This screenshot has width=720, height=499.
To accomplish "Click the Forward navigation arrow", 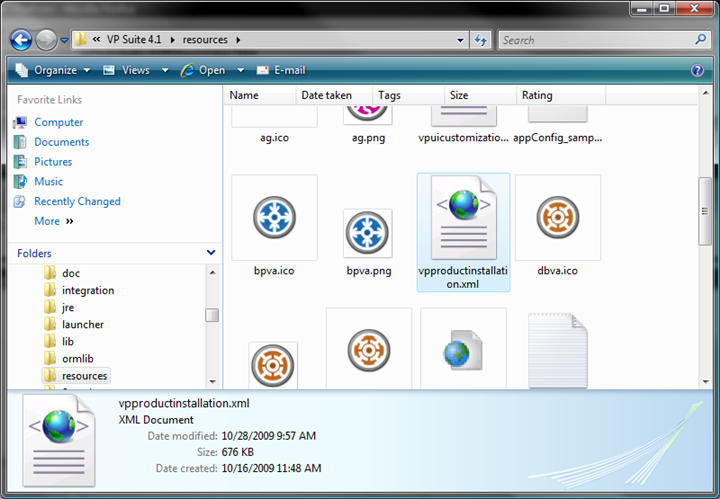I will coord(46,40).
